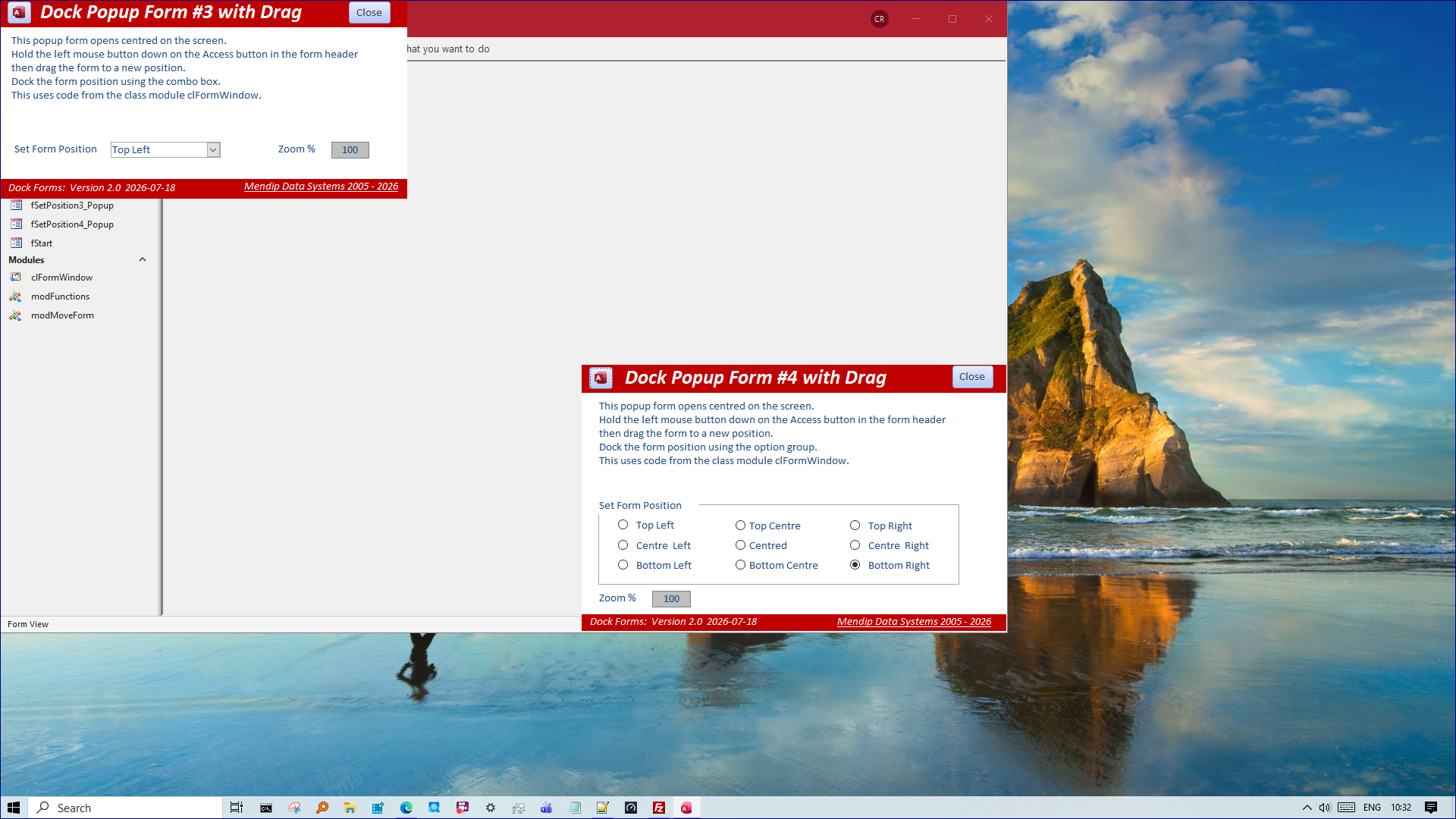Open Task View from the taskbar
Image resolution: width=1456 pixels, height=819 pixels.
(237, 808)
